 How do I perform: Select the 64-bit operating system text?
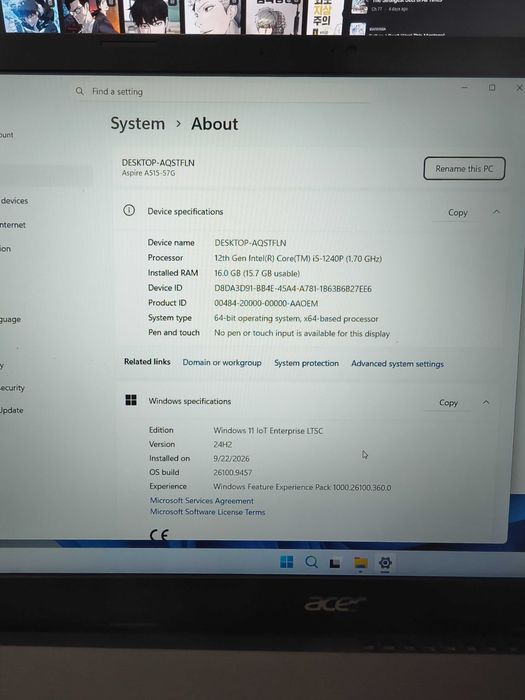pos(296,319)
